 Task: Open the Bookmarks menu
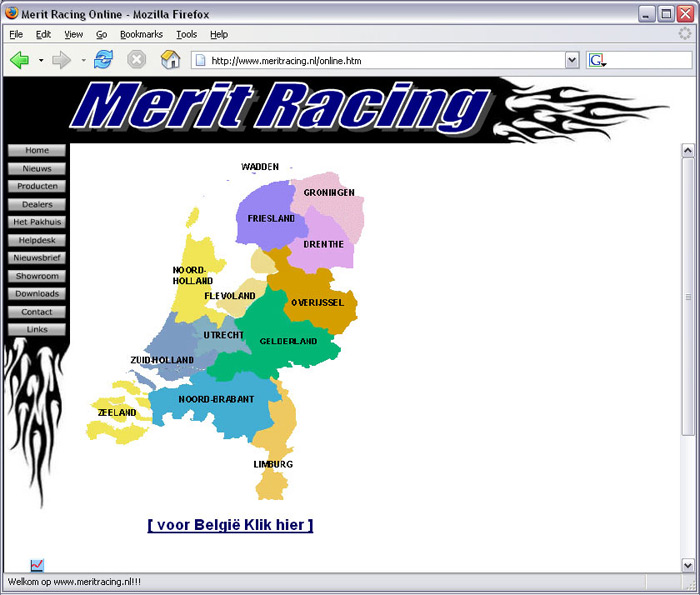(x=142, y=34)
